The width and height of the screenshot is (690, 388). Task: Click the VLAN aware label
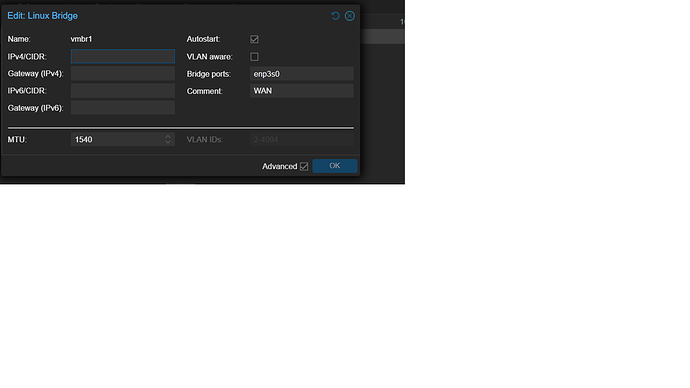[x=209, y=57]
